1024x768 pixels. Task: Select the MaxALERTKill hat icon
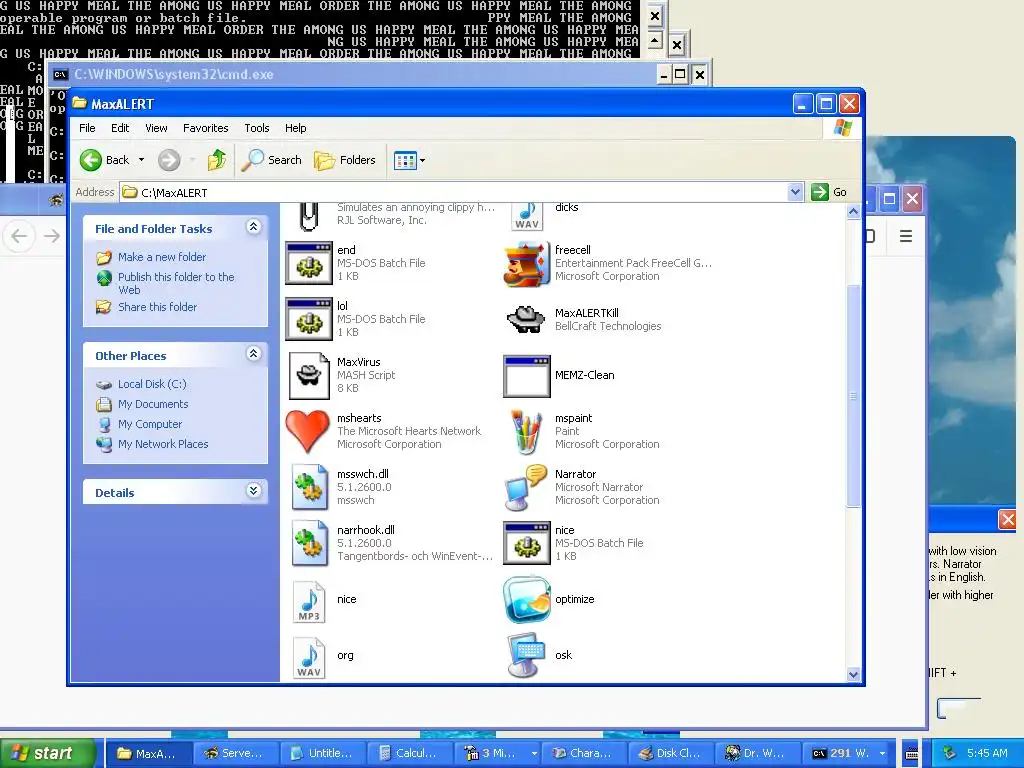pyautogui.click(x=526, y=319)
